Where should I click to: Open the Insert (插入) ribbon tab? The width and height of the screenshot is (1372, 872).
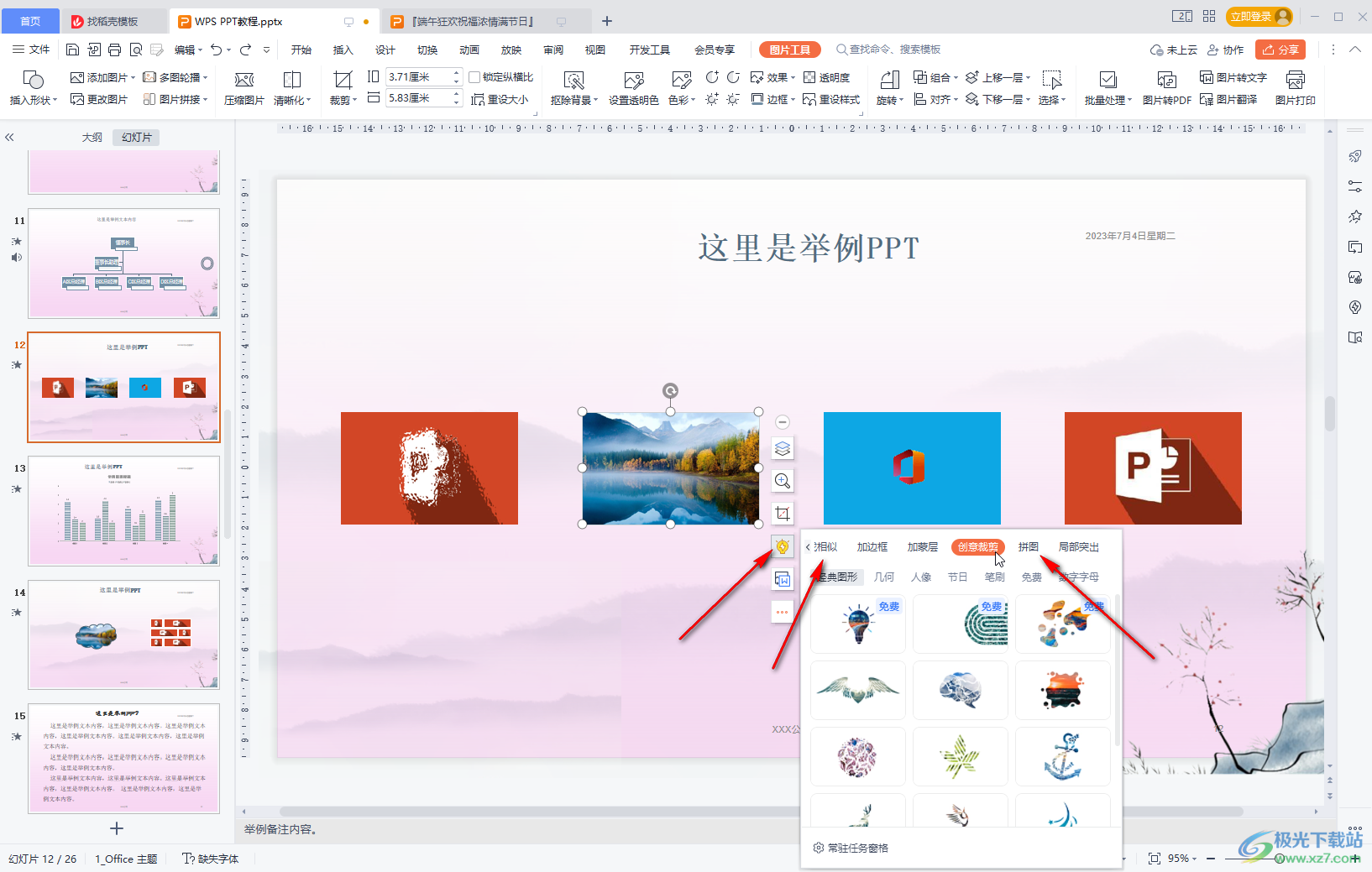(343, 50)
